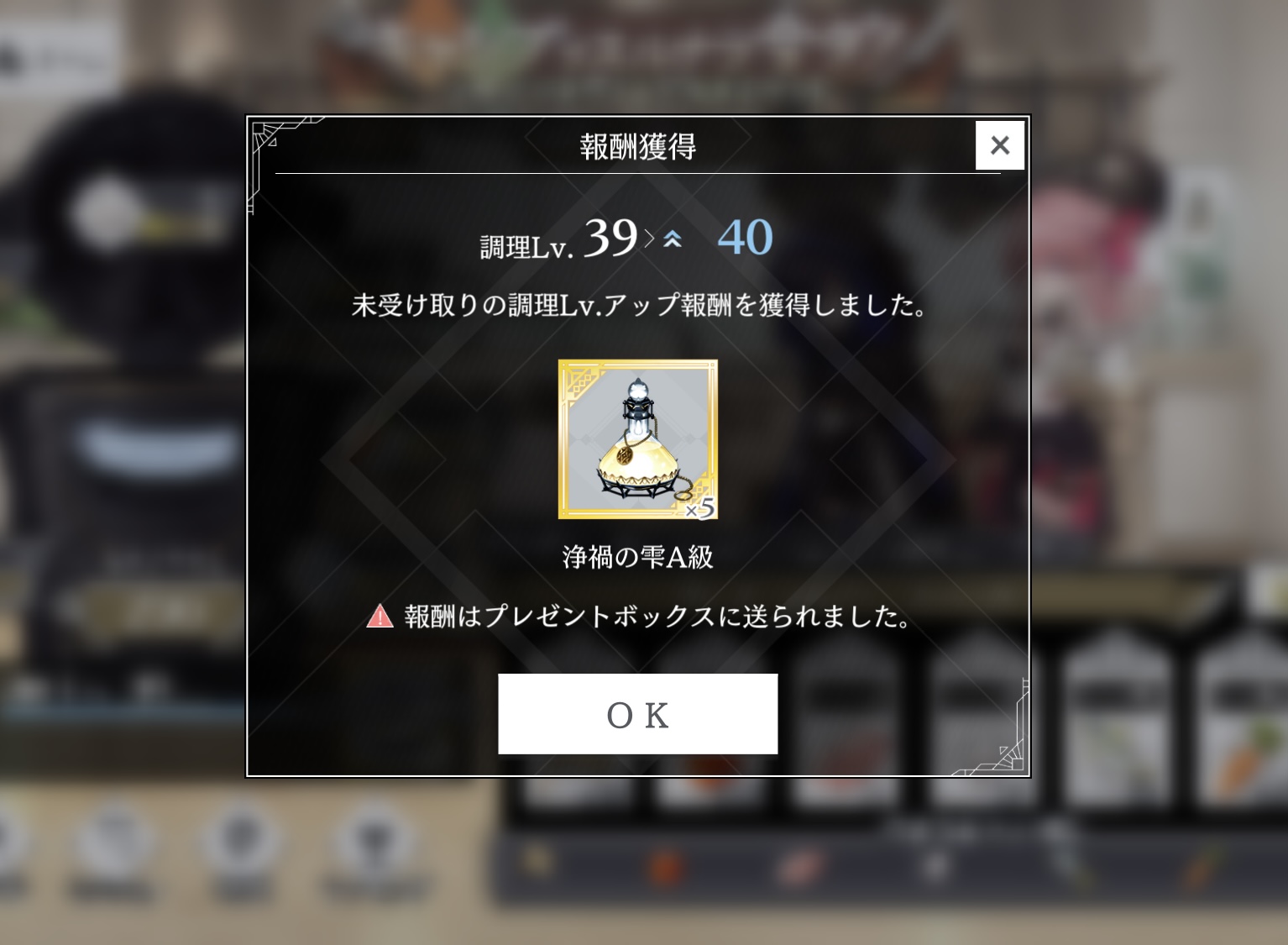Click the プレゼントボックス notice text
This screenshot has width=1288, height=945.
tap(657, 617)
